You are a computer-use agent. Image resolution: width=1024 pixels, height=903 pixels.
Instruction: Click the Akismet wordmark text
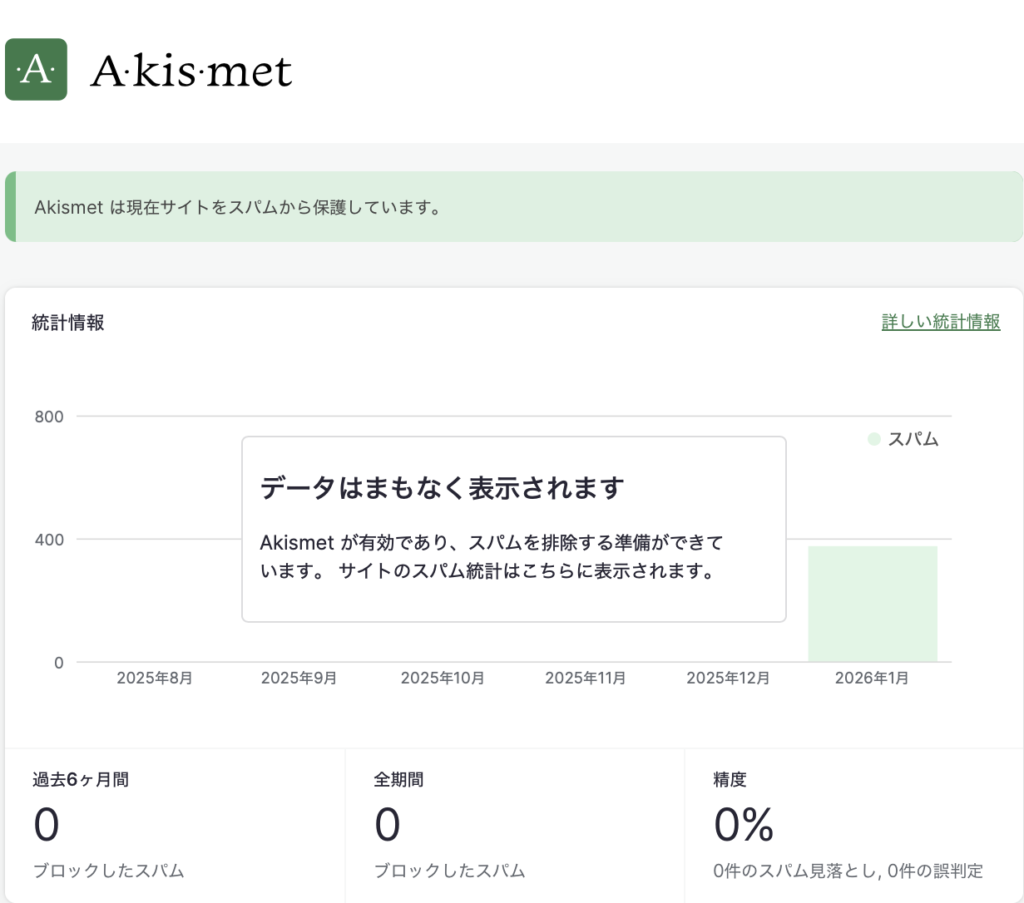pos(191,71)
